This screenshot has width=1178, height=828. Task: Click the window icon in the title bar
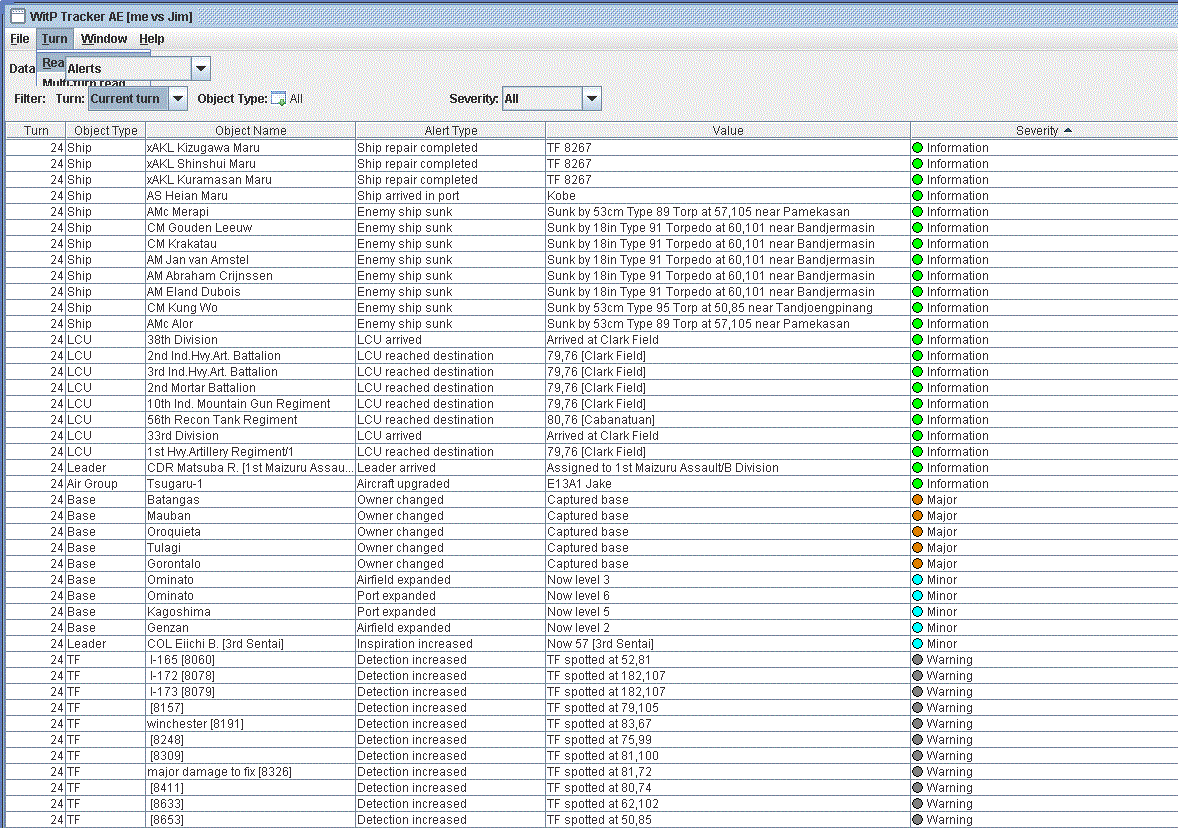point(17,16)
